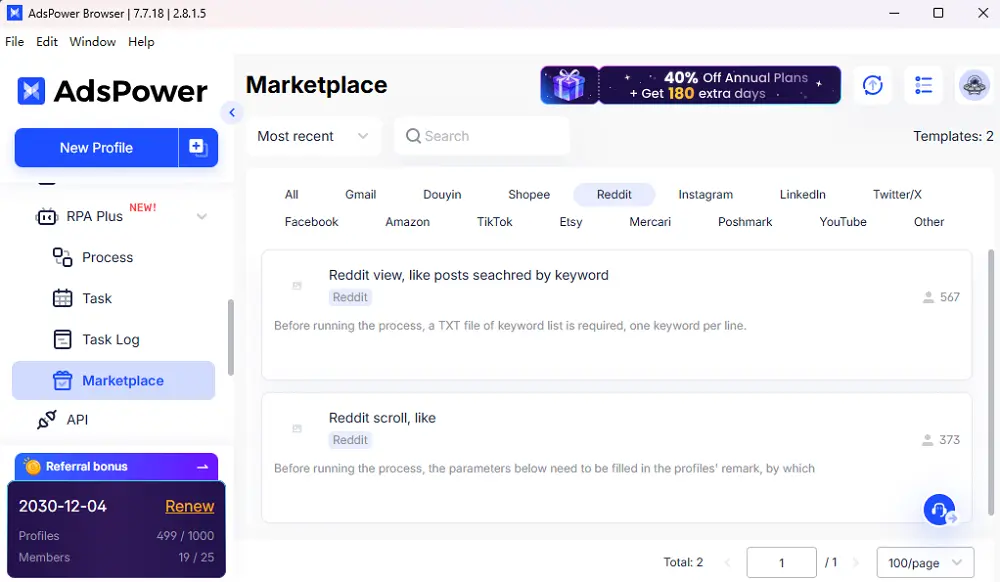
Task: Open the 100/page pagination dropdown
Action: pos(925,562)
